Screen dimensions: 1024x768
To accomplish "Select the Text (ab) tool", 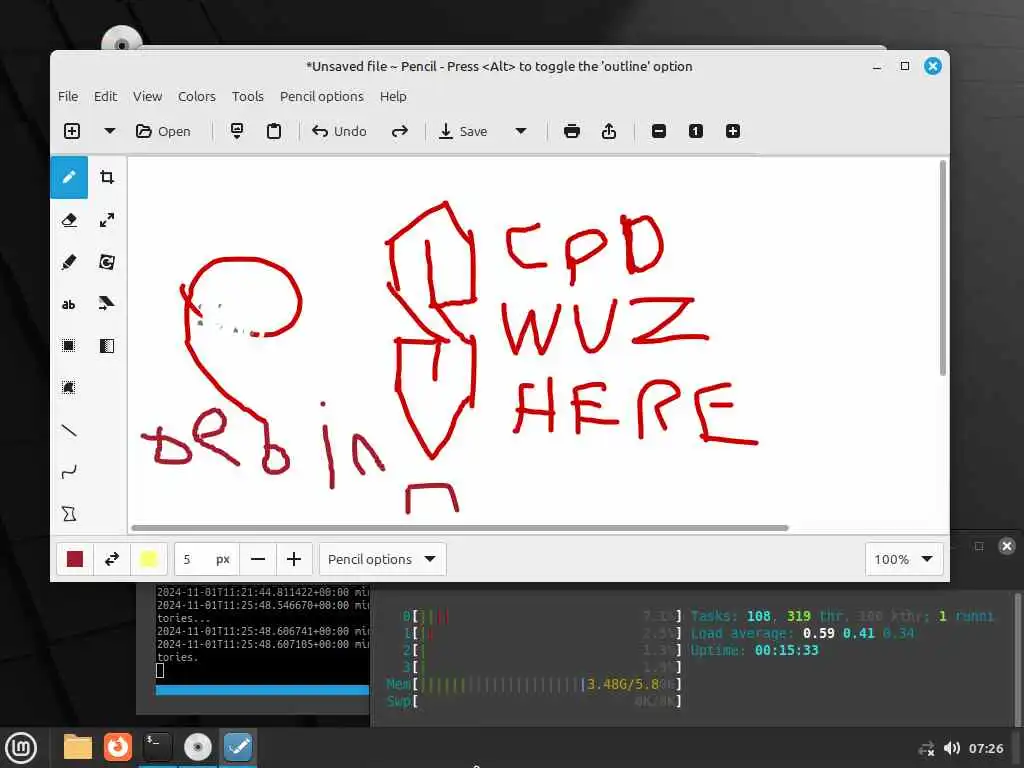I will 69,304.
